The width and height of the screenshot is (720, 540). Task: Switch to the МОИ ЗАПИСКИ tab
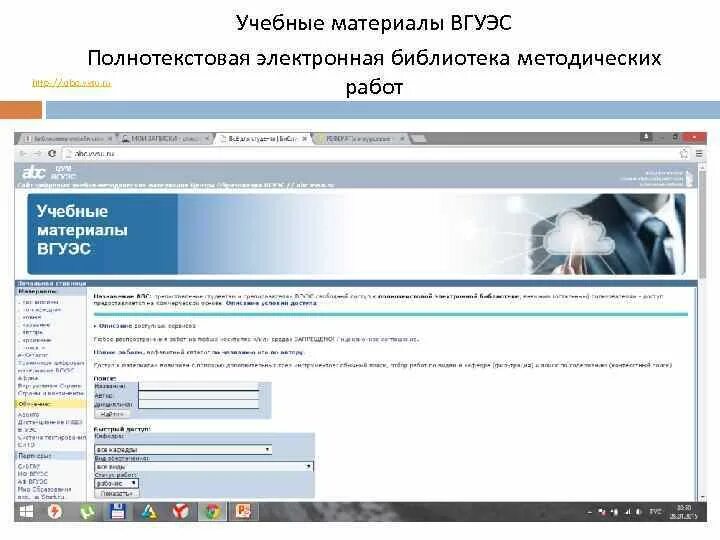pos(164,138)
